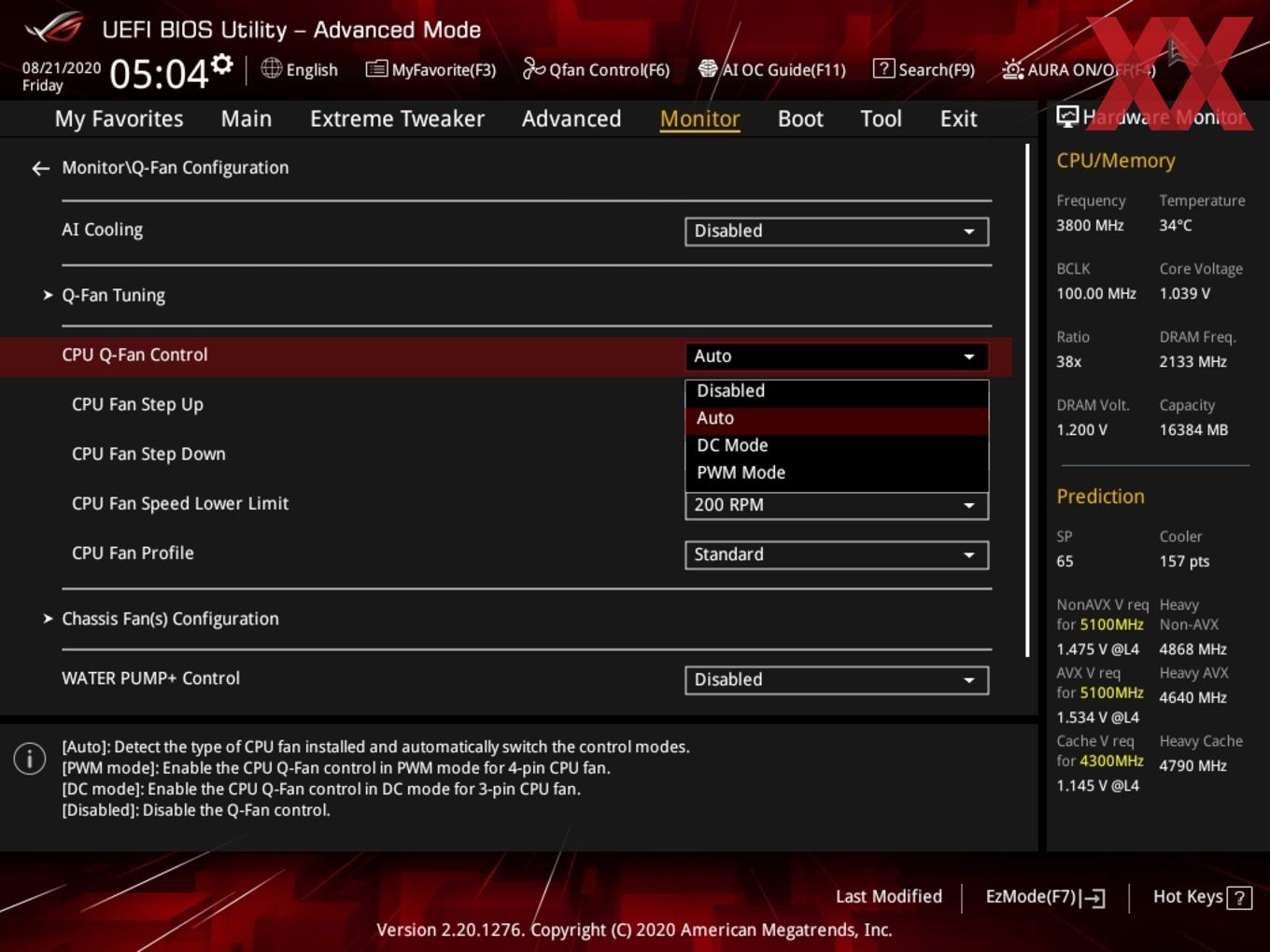Click the Search question mark icon
The width and height of the screenshot is (1270, 952).
[x=883, y=68]
